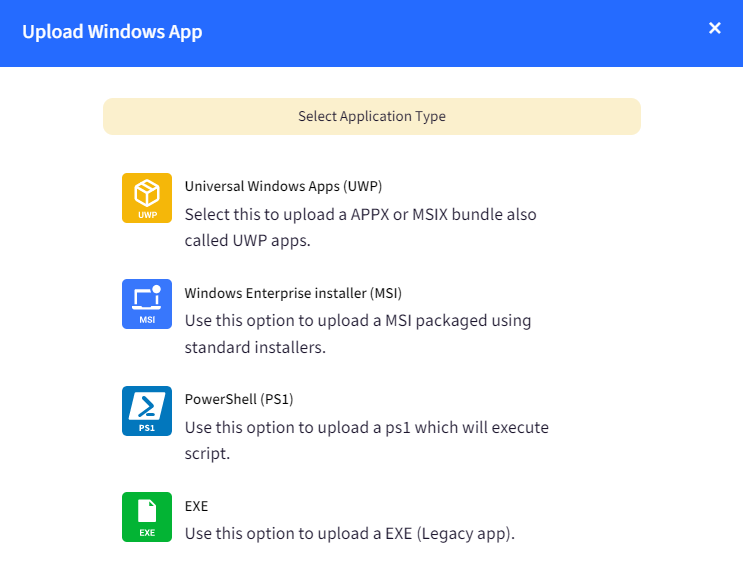Choose the EXE title label

click(x=196, y=506)
